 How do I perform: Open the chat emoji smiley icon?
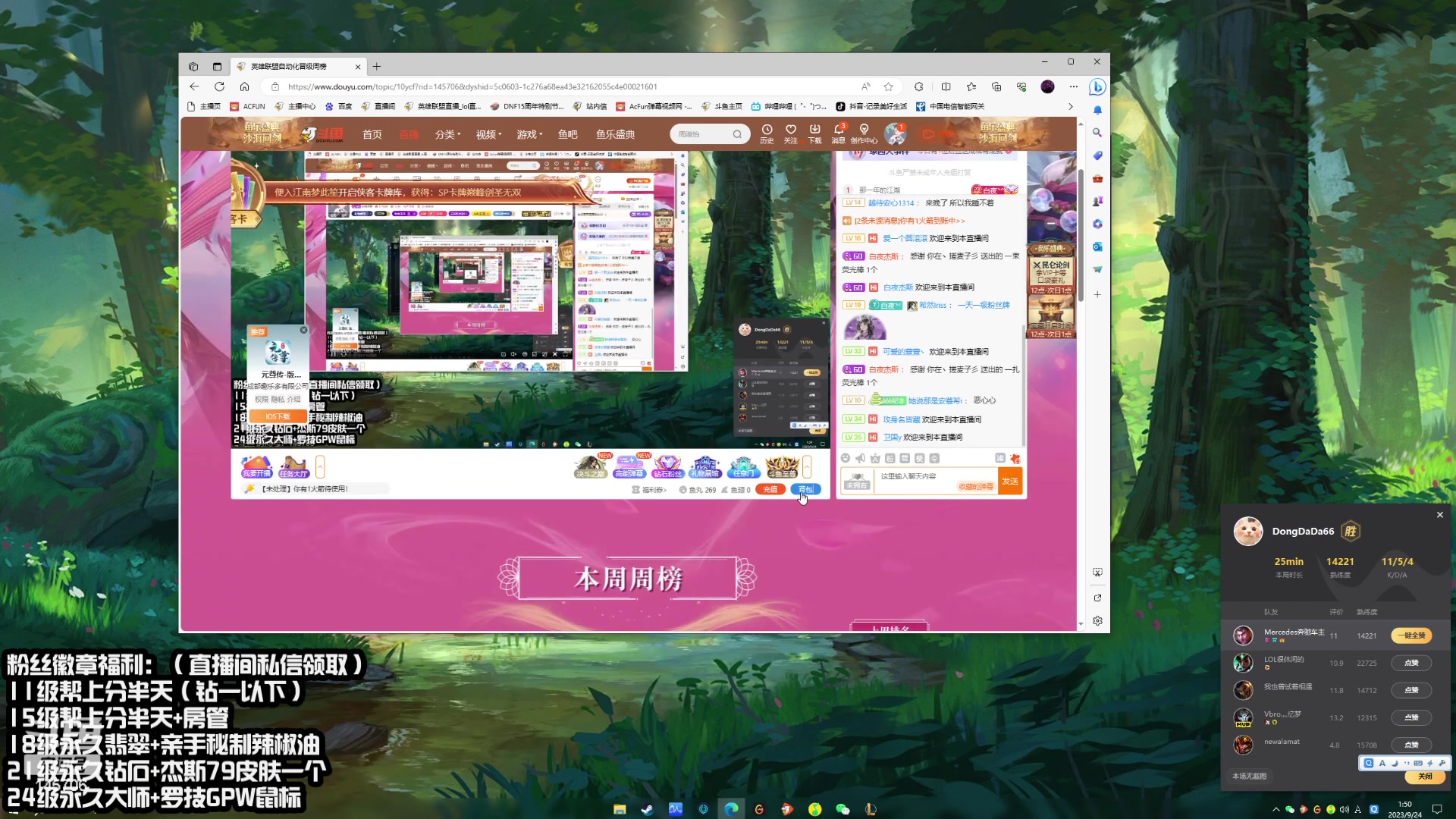(846, 458)
